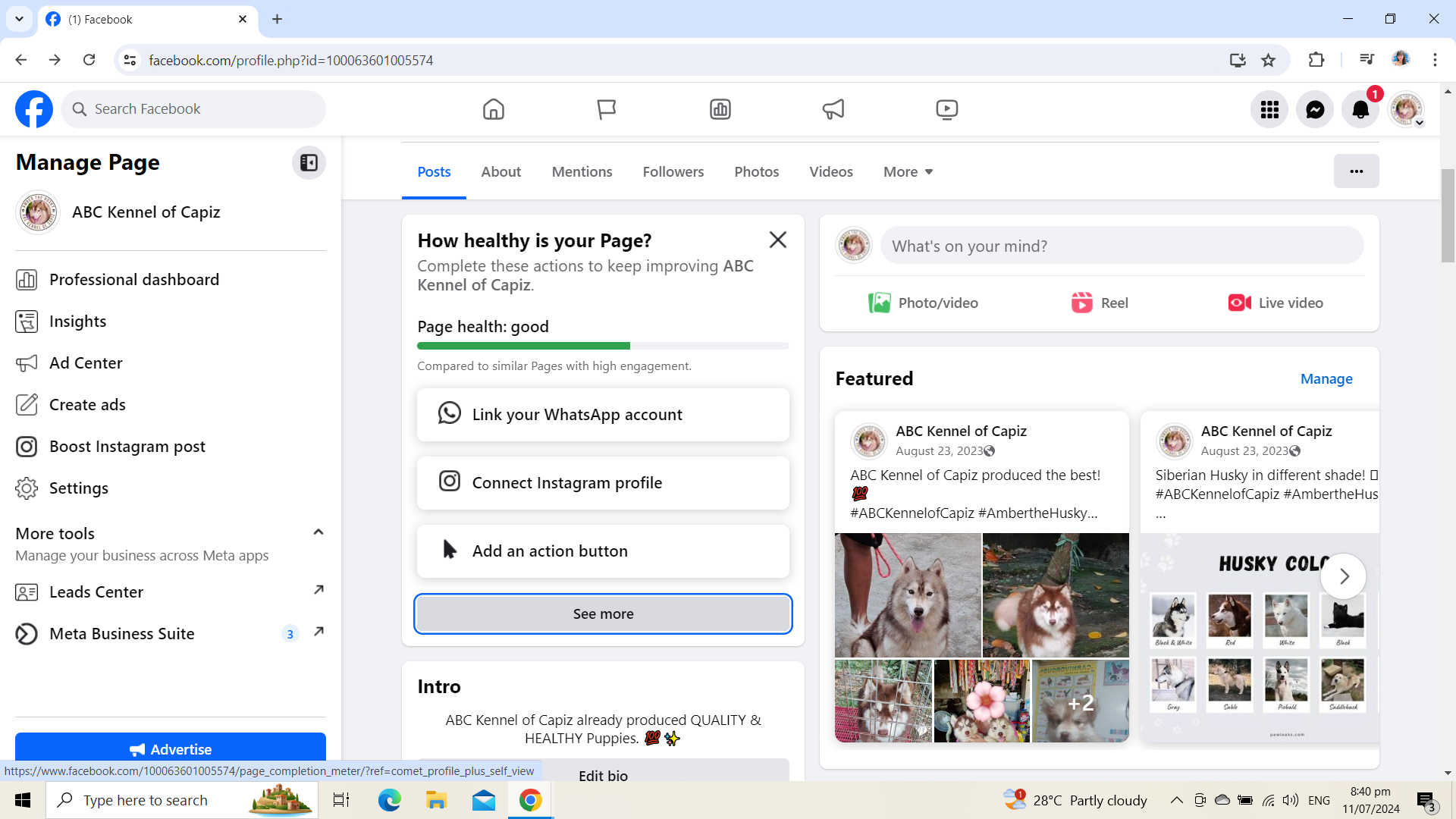Open the large husky photo thumbnail
Viewport: 1456px width, 819px height.
(x=908, y=595)
